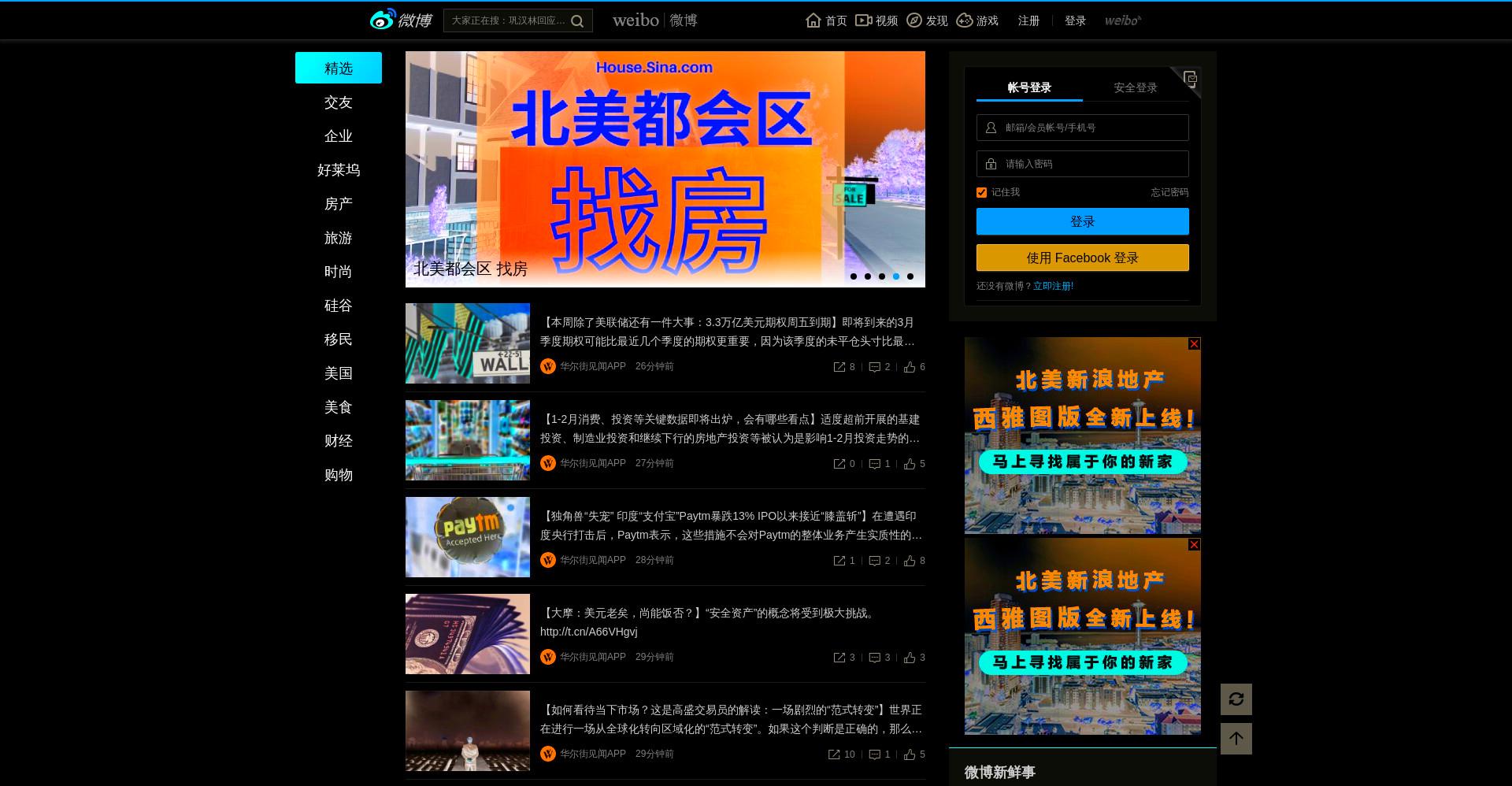
Task: Click the blue 登录 button
Action: (x=1083, y=221)
